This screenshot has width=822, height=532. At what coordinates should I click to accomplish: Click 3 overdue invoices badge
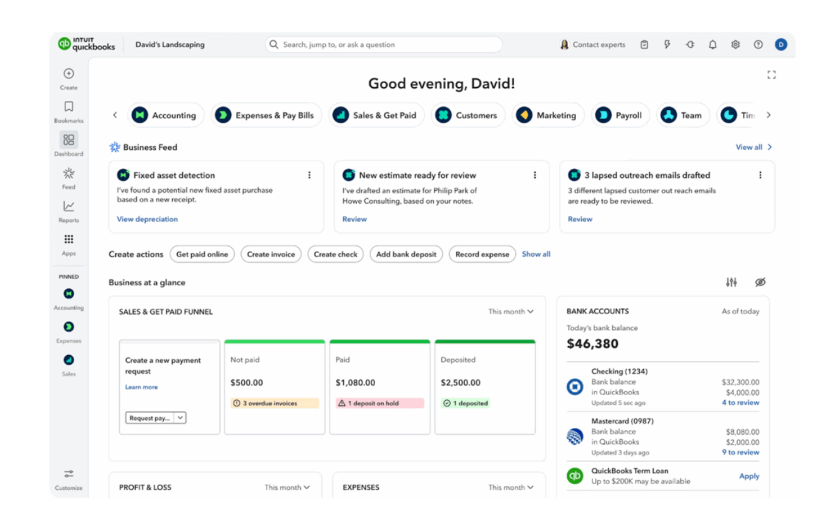tap(274, 403)
